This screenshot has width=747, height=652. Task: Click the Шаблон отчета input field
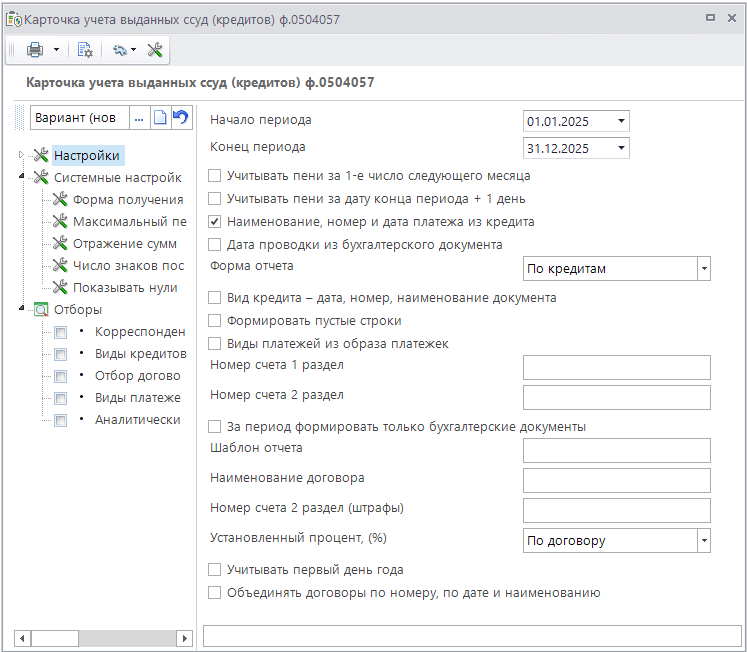coord(616,450)
